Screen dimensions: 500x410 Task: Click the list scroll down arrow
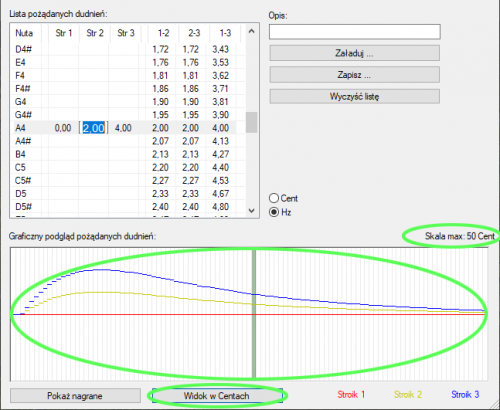(252, 211)
